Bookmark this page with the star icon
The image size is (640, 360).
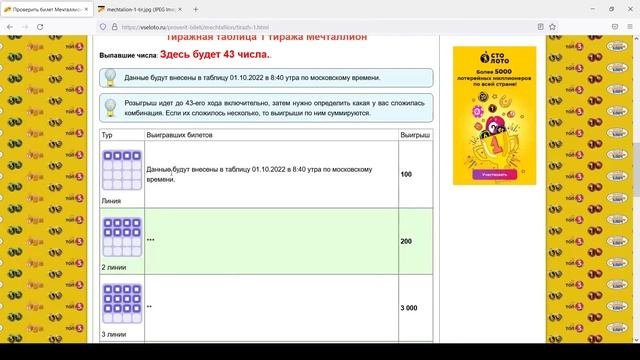[x=552, y=27]
